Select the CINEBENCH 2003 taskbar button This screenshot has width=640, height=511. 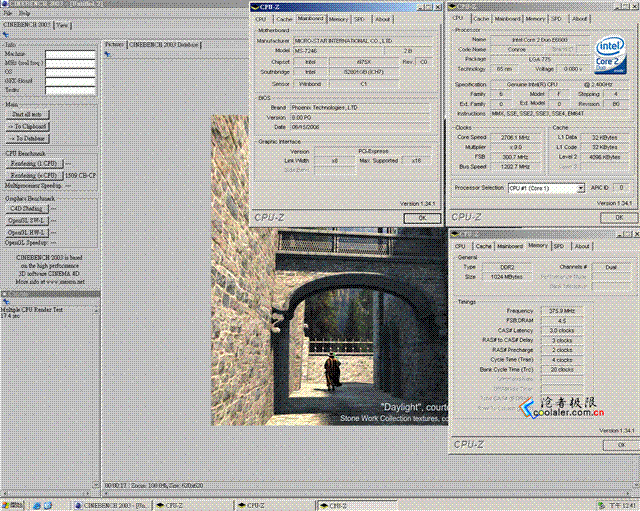coord(112,506)
